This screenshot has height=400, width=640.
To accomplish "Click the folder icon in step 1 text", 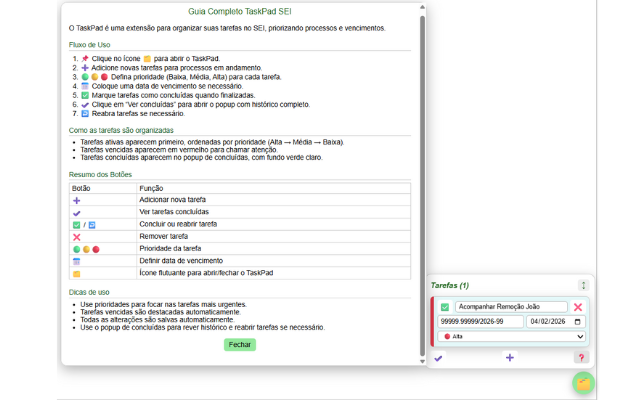I will pos(147,59).
